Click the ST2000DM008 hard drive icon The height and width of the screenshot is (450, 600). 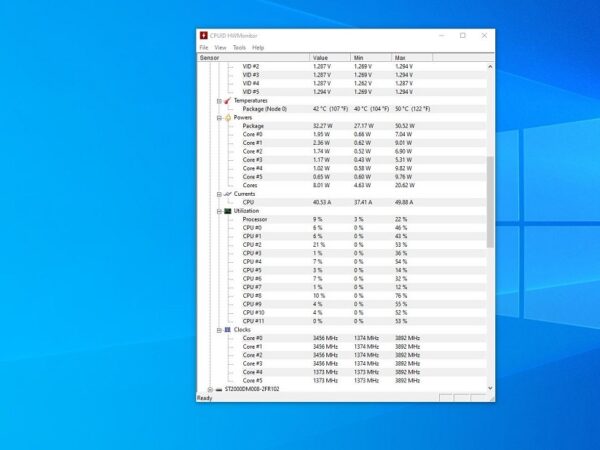click(x=219, y=389)
